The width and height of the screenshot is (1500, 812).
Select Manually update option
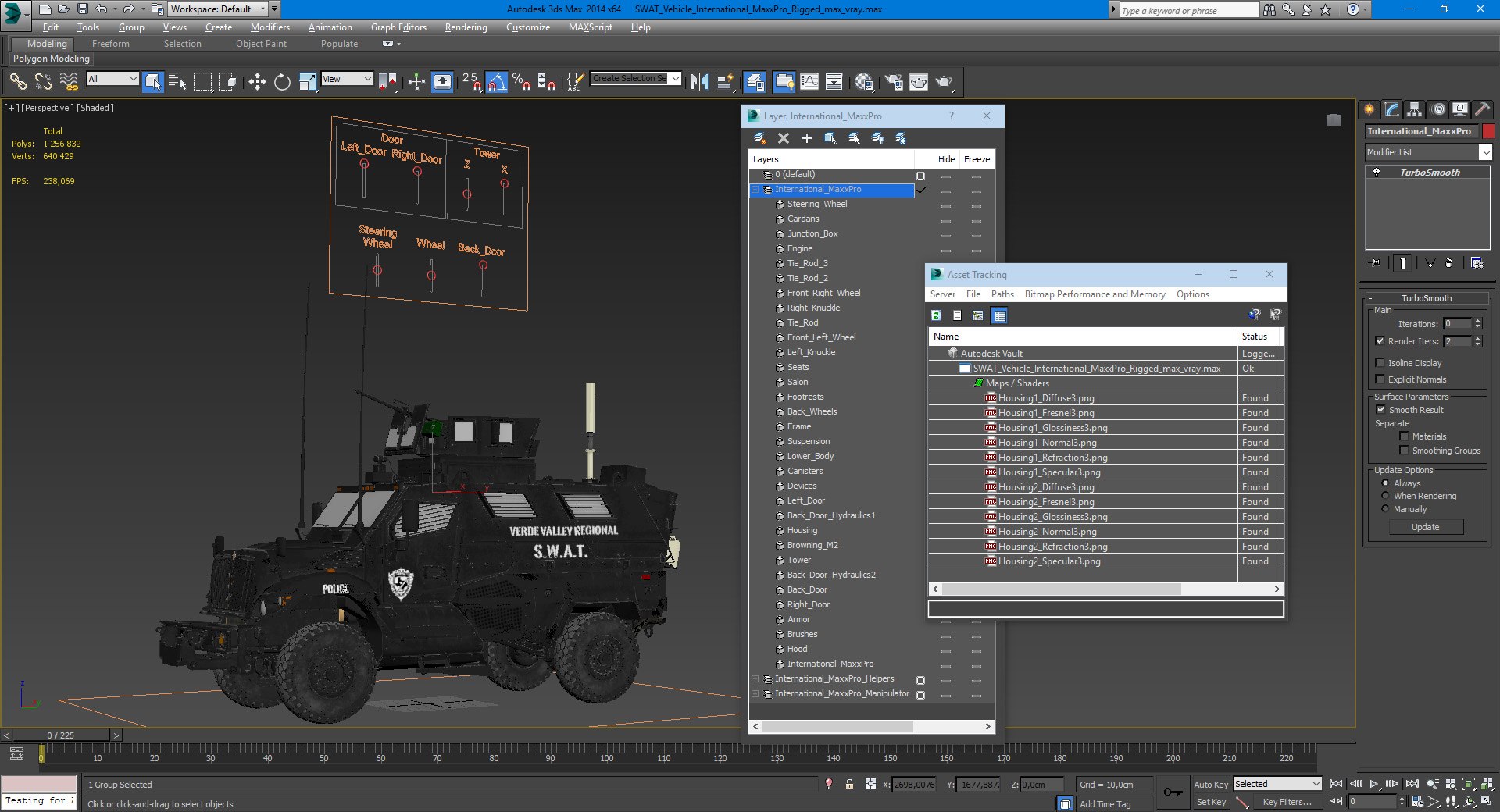click(1385, 509)
